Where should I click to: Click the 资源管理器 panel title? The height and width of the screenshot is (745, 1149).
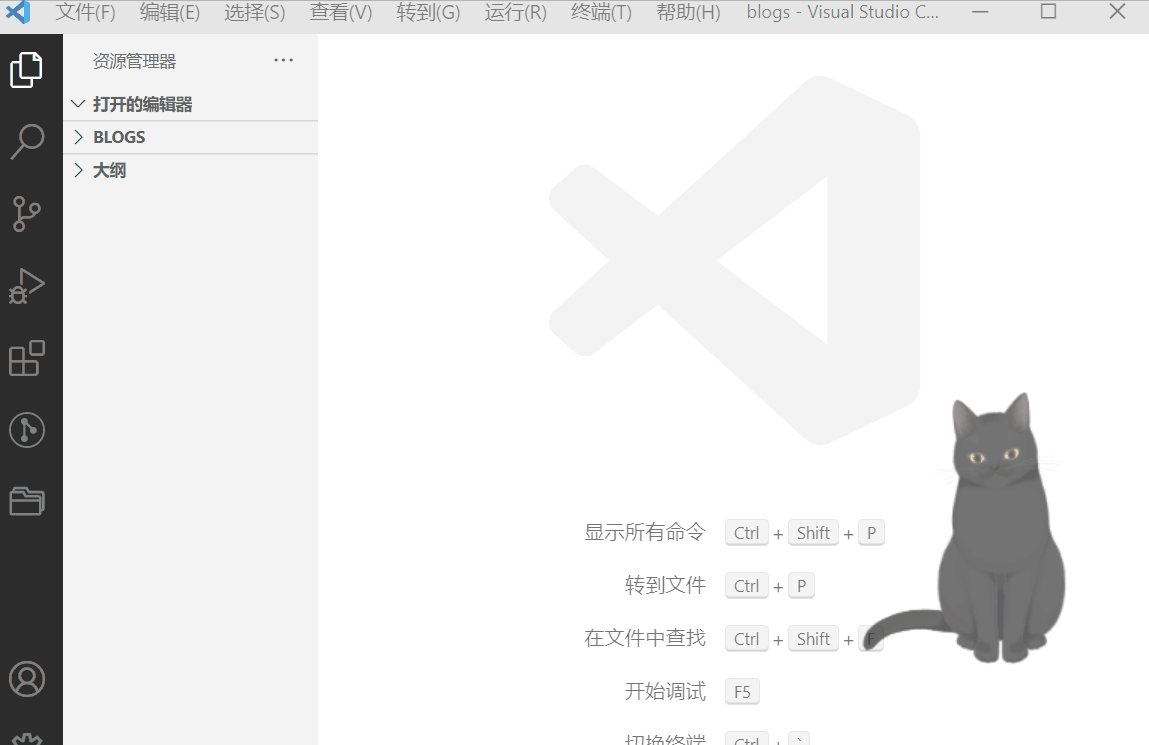pos(135,62)
